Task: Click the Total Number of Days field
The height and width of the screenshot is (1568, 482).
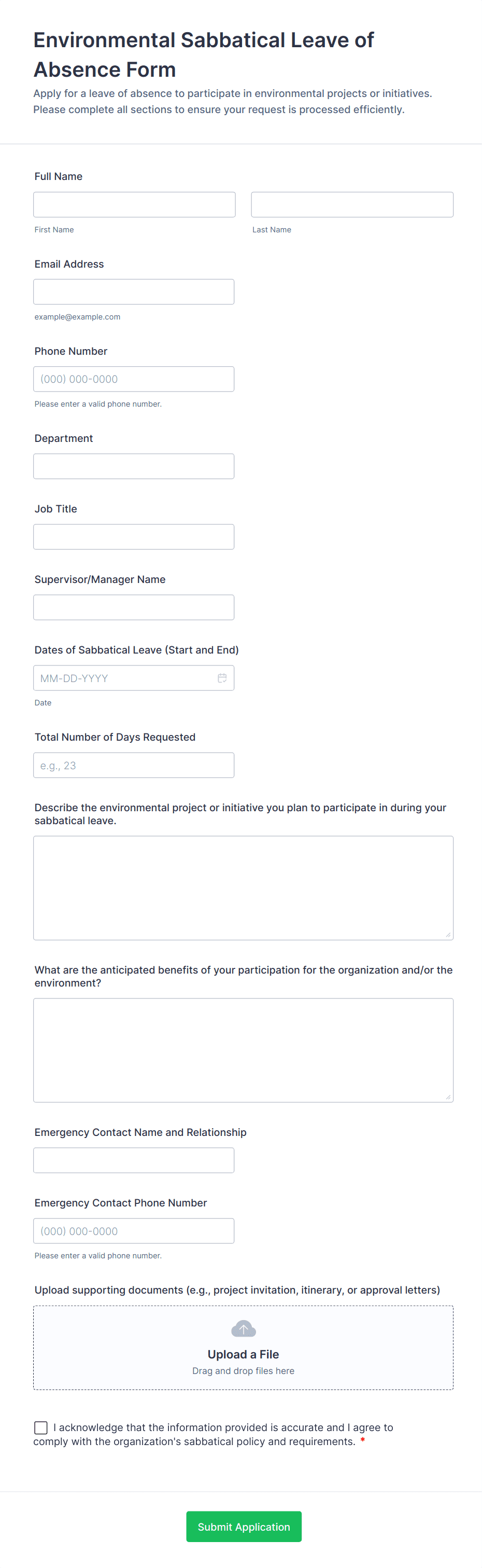Action: (x=134, y=765)
